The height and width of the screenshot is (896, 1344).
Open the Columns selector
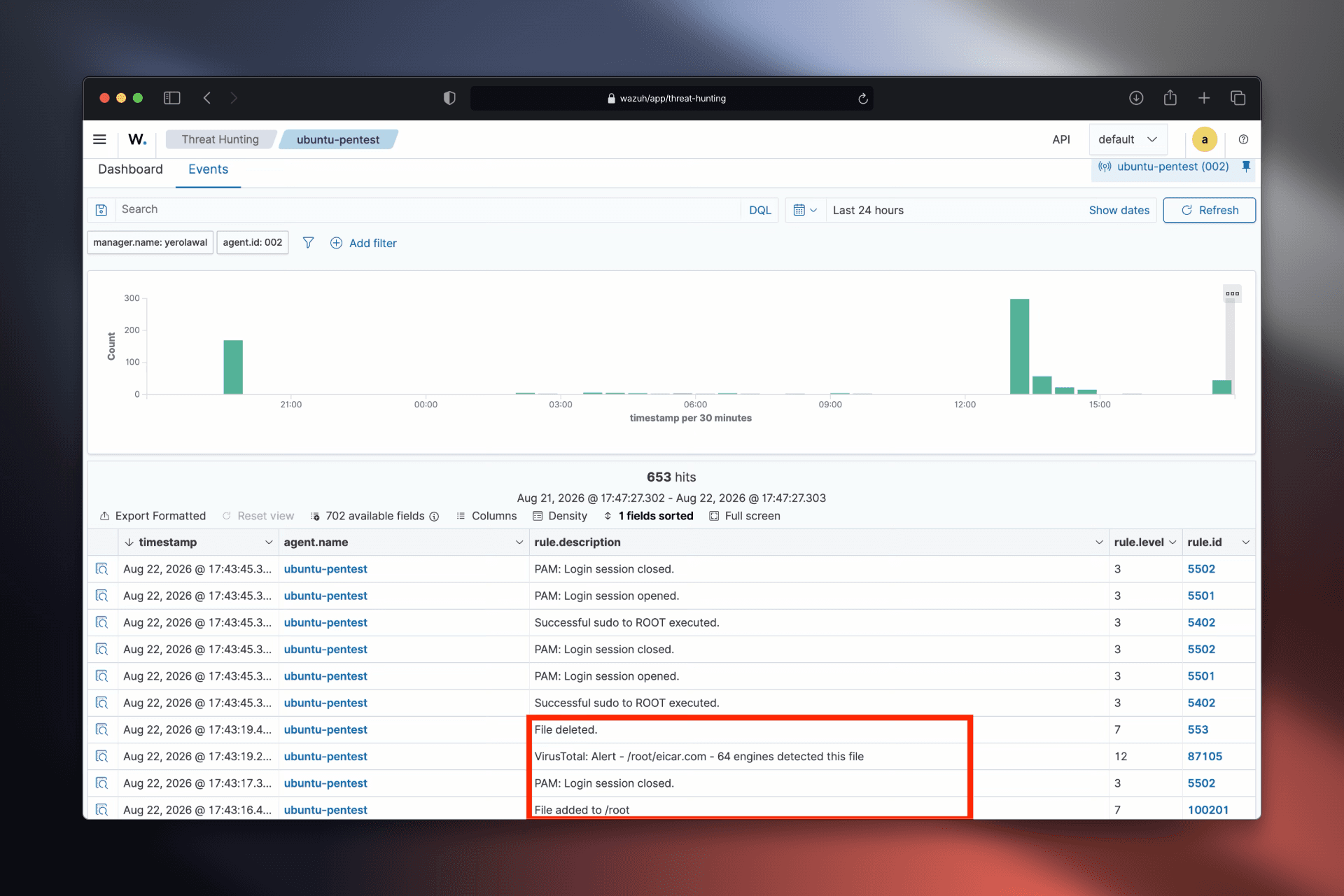click(486, 516)
